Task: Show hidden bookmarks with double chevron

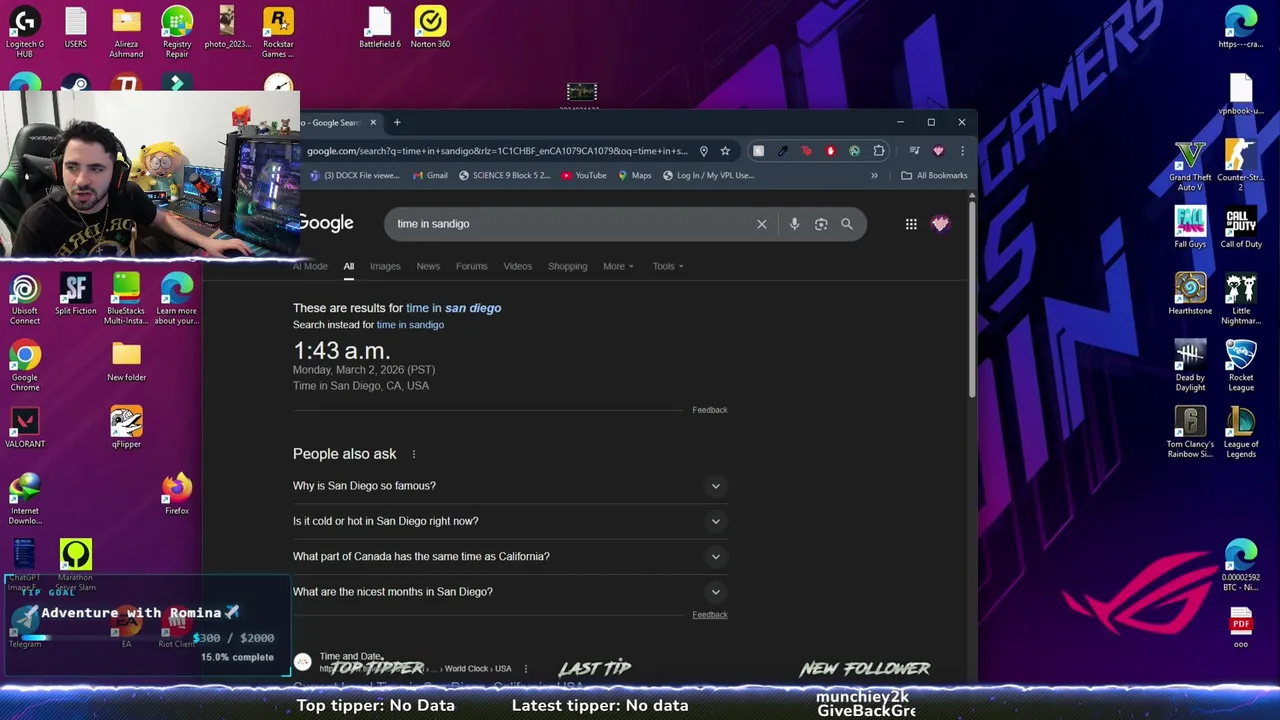Action: pos(874,176)
